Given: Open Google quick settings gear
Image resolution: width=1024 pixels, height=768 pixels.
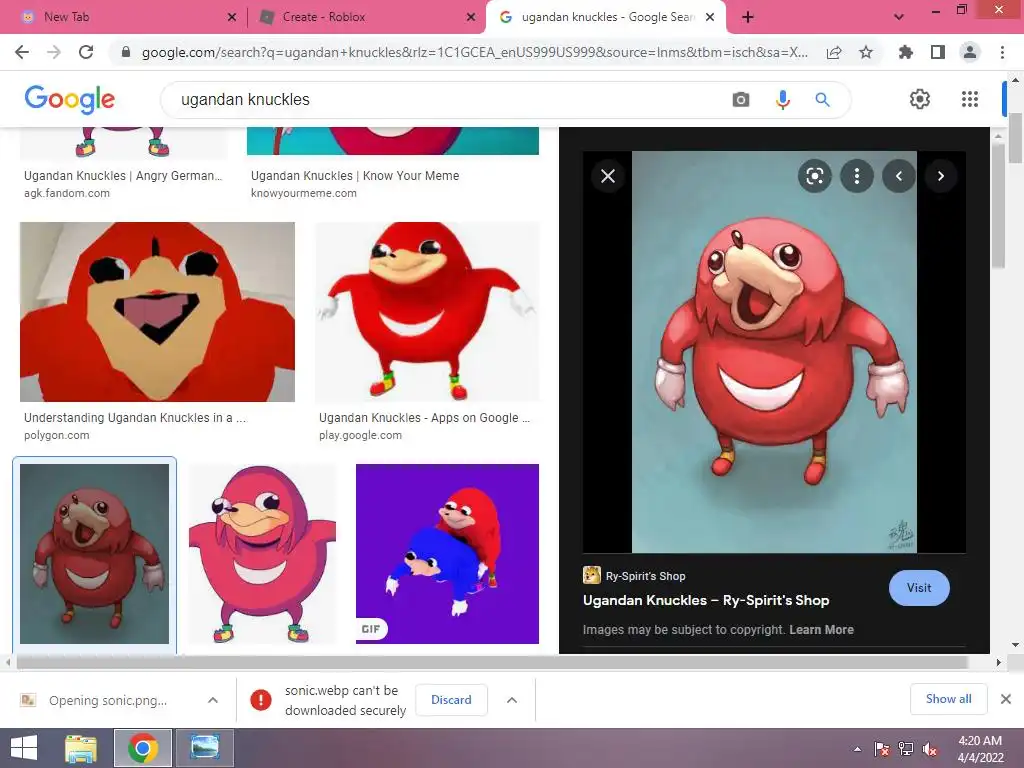Looking at the screenshot, I should pyautogui.click(x=920, y=99).
